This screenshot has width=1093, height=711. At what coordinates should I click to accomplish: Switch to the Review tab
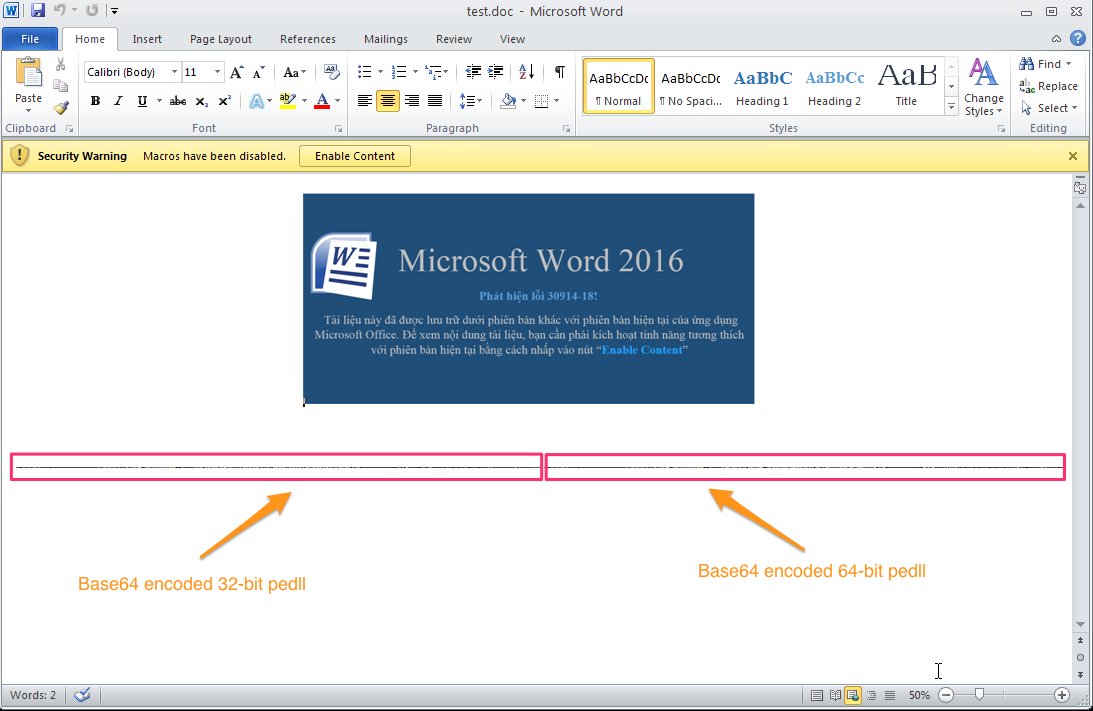tap(454, 39)
